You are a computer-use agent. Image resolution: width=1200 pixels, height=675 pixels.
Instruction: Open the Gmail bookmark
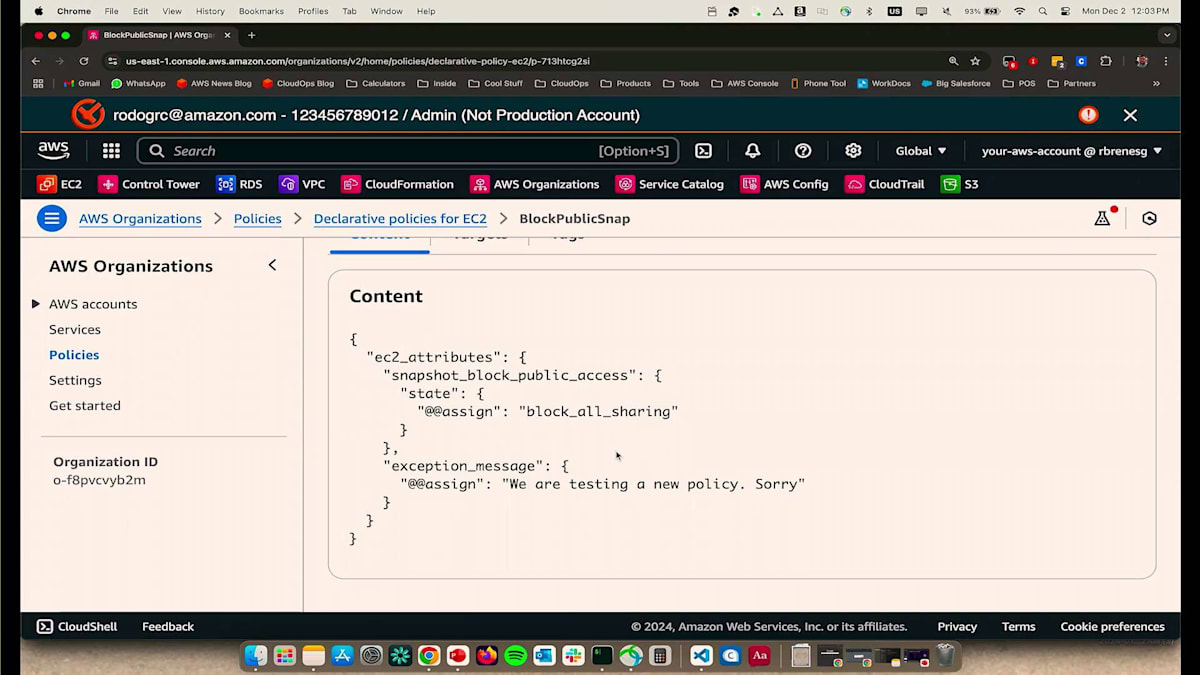coord(82,83)
